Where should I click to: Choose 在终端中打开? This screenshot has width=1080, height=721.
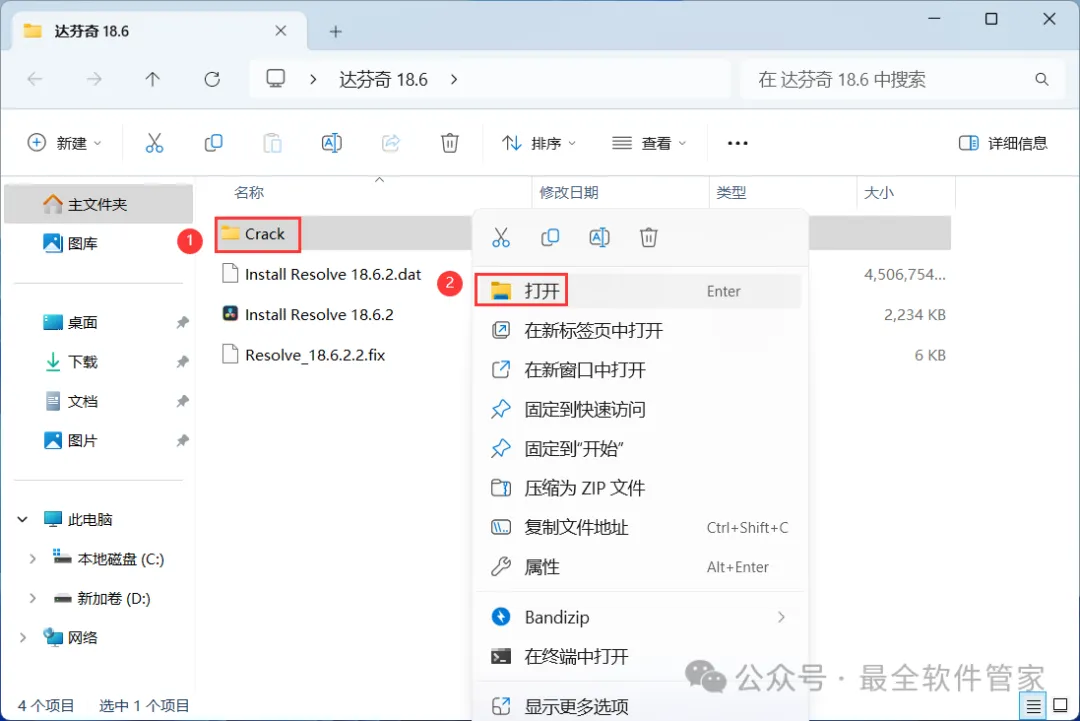pyautogui.click(x=638, y=656)
